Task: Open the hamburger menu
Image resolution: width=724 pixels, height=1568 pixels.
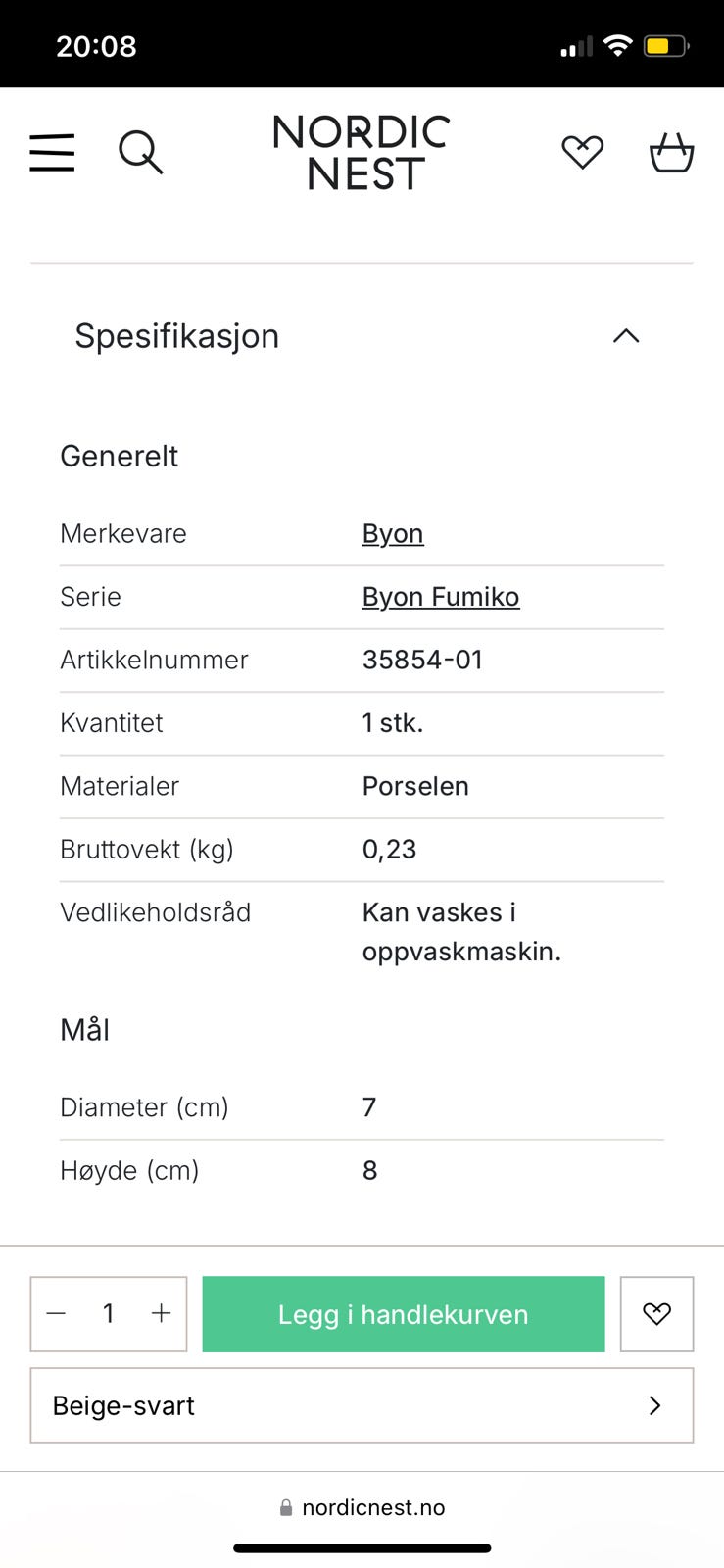Action: click(52, 153)
